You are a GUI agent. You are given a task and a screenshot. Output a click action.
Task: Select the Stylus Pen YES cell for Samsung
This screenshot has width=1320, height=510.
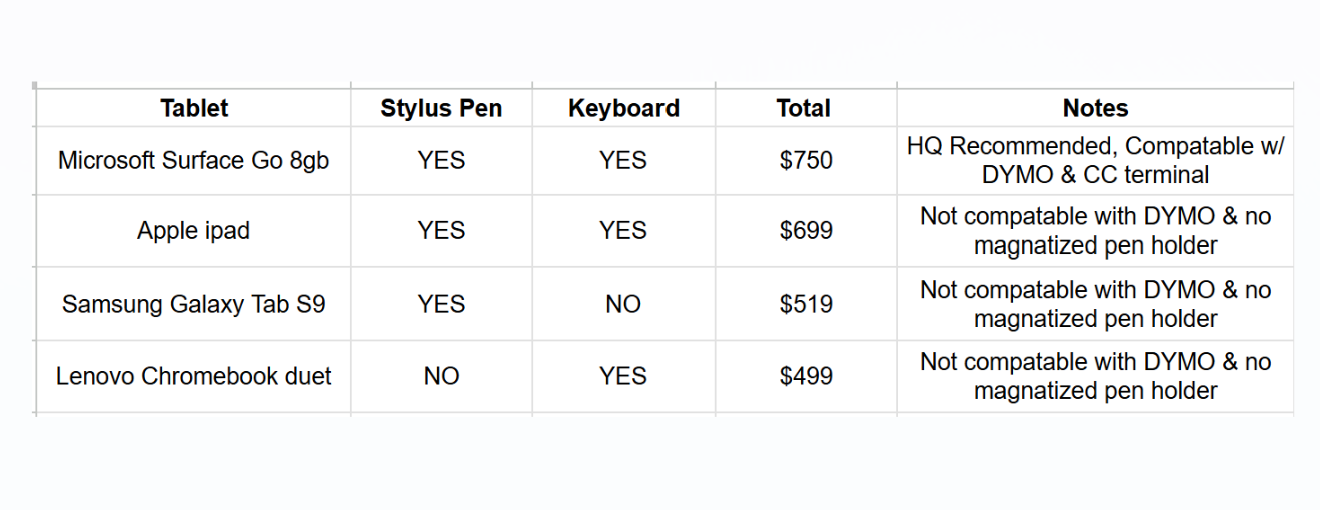point(441,304)
